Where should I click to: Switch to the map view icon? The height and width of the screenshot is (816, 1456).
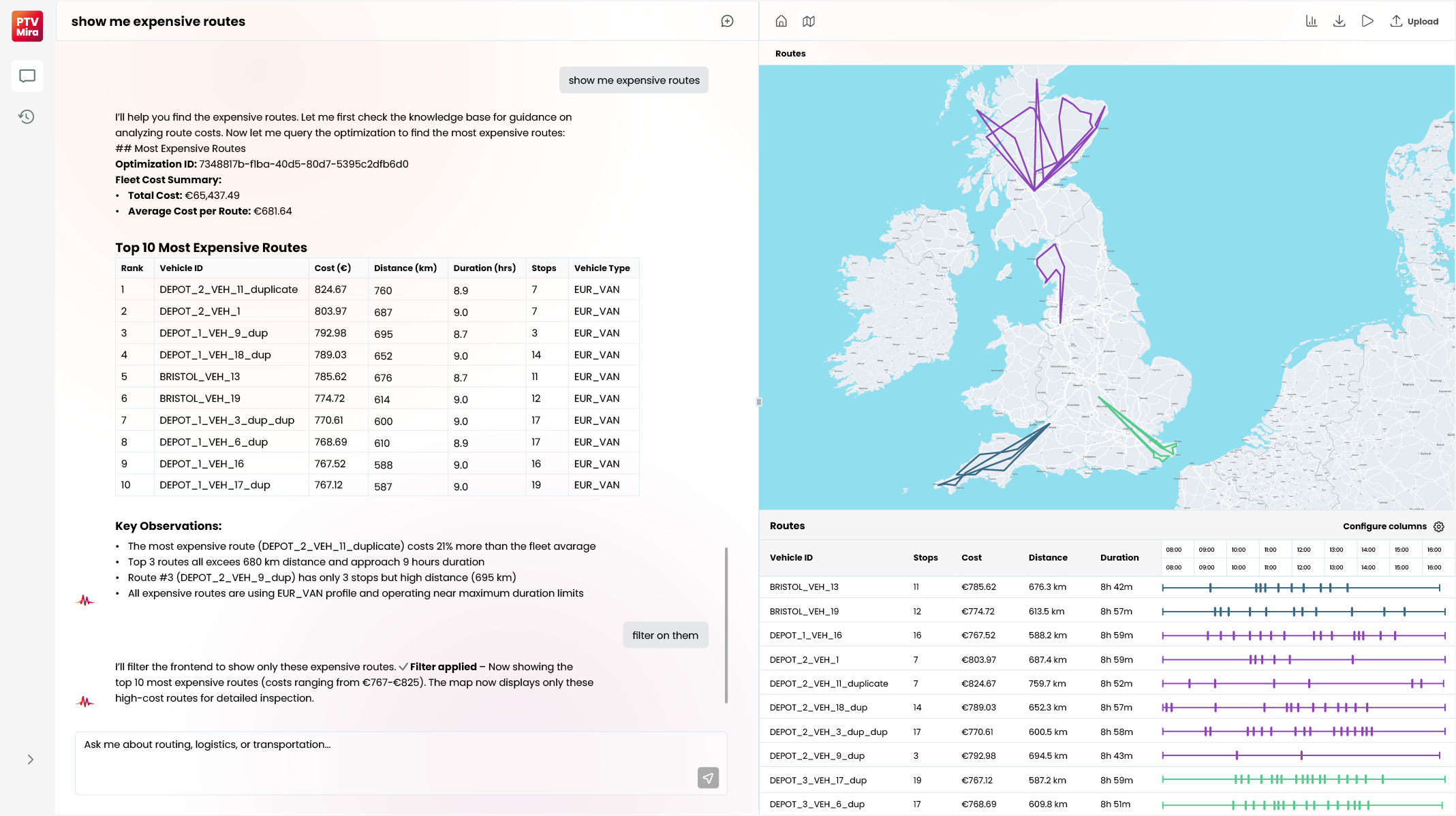(x=809, y=21)
